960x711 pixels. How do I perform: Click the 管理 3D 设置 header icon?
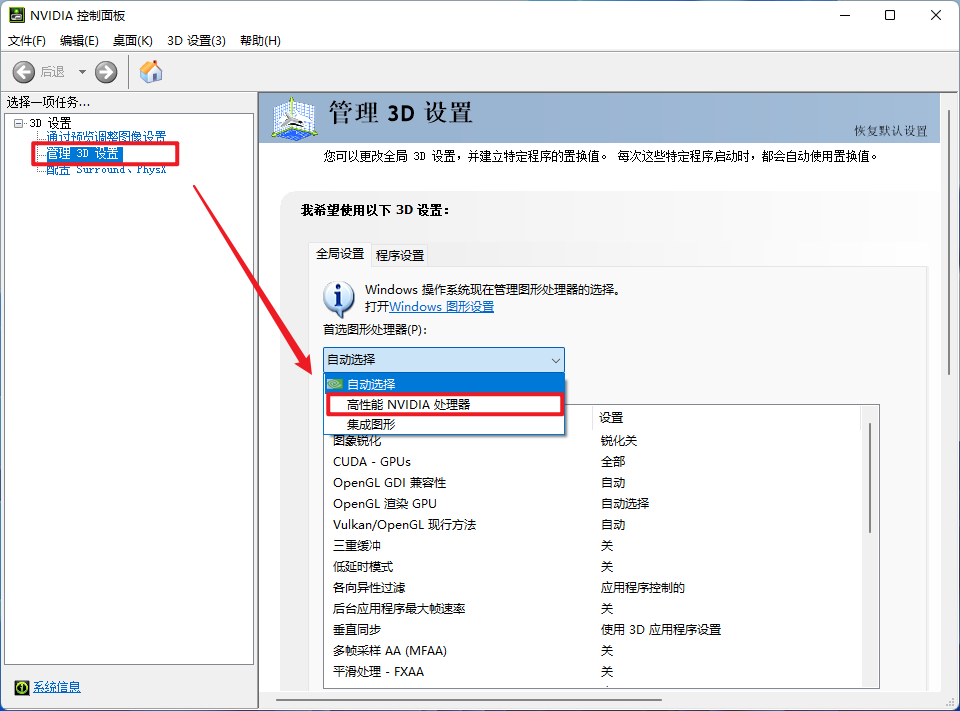coord(294,118)
